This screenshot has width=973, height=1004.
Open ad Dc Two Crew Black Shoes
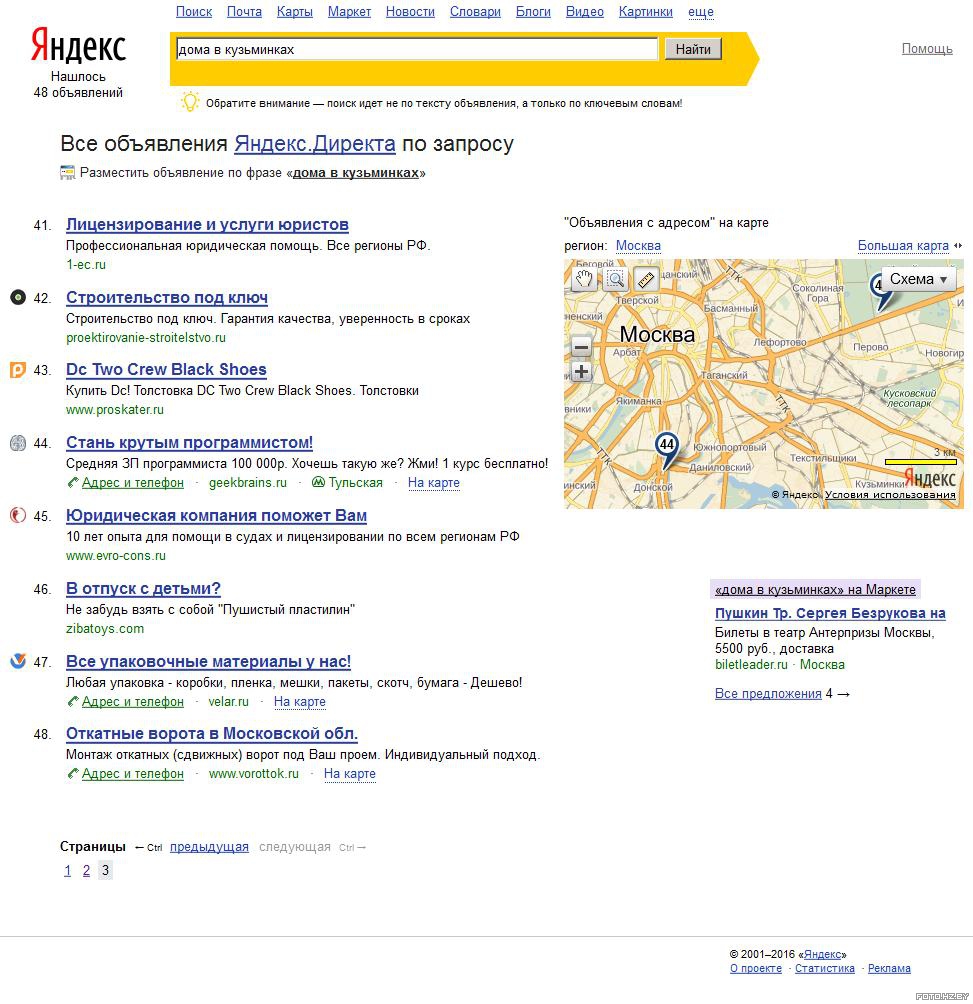point(166,369)
